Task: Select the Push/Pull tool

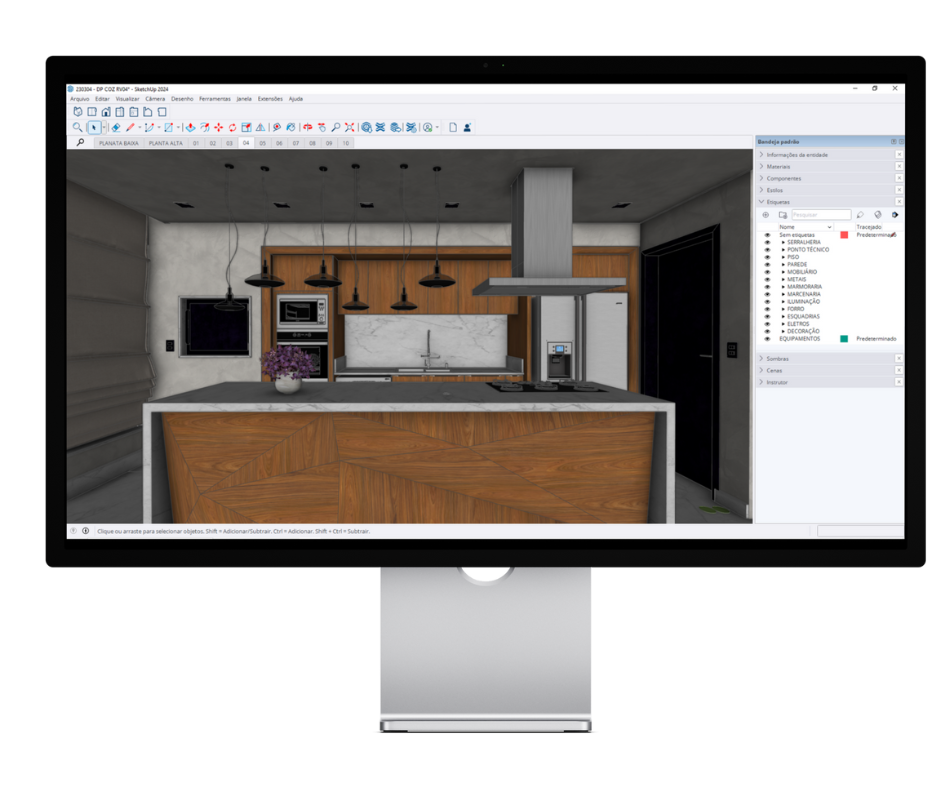Action: pyautogui.click(x=190, y=128)
